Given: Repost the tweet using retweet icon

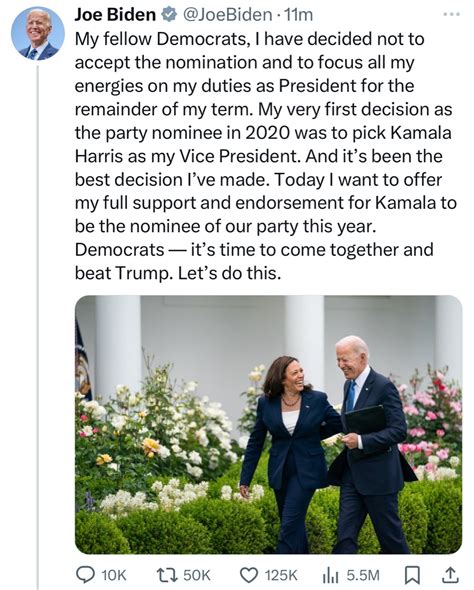Looking at the screenshot, I should (x=168, y=575).
